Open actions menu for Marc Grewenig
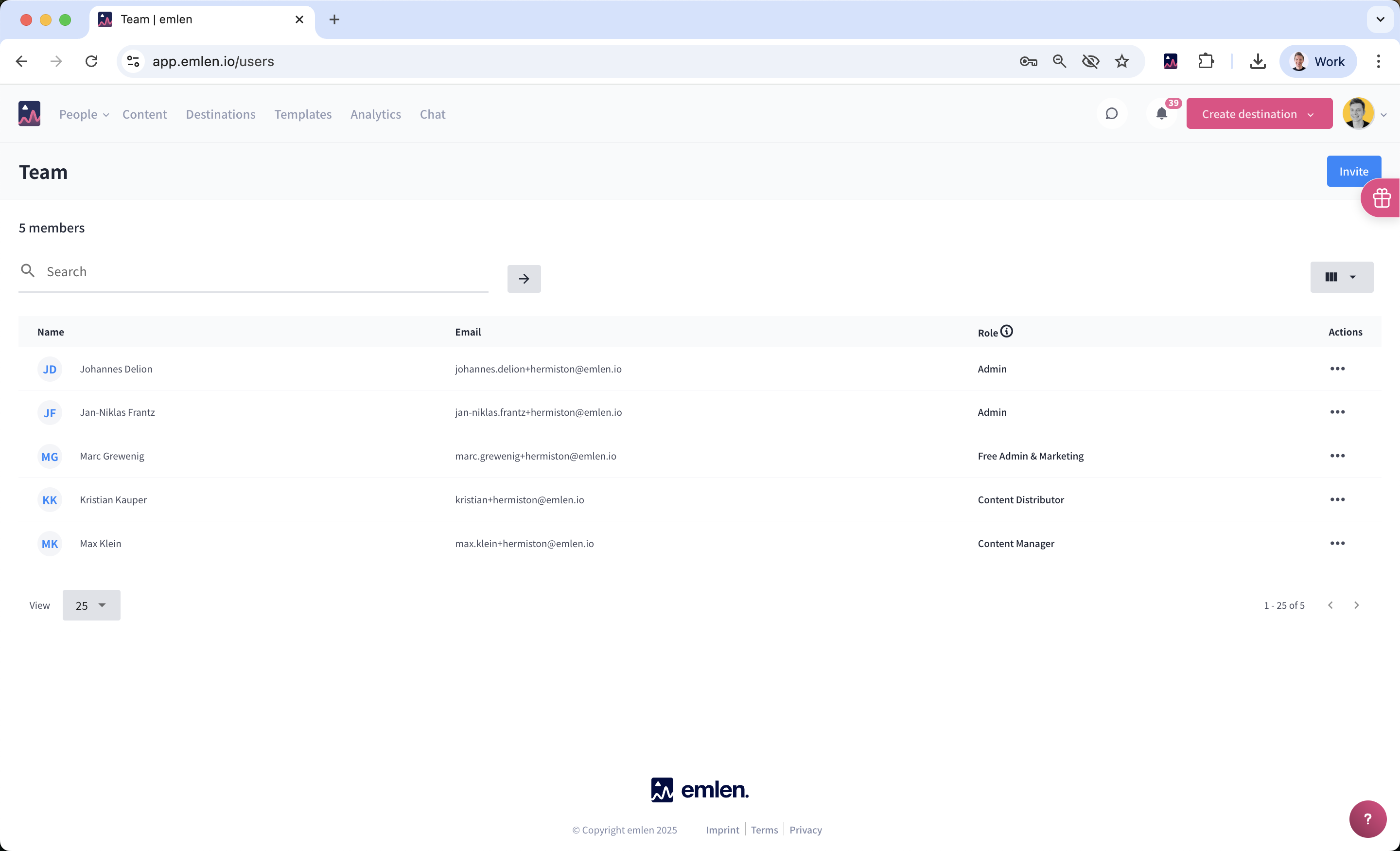 (1337, 456)
